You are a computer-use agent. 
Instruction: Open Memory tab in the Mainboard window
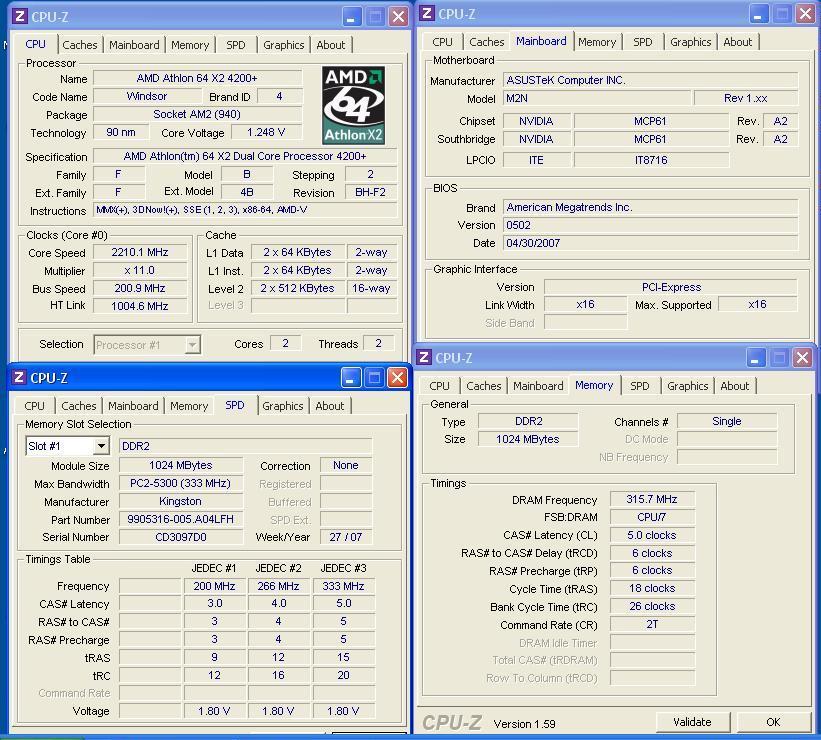click(597, 42)
